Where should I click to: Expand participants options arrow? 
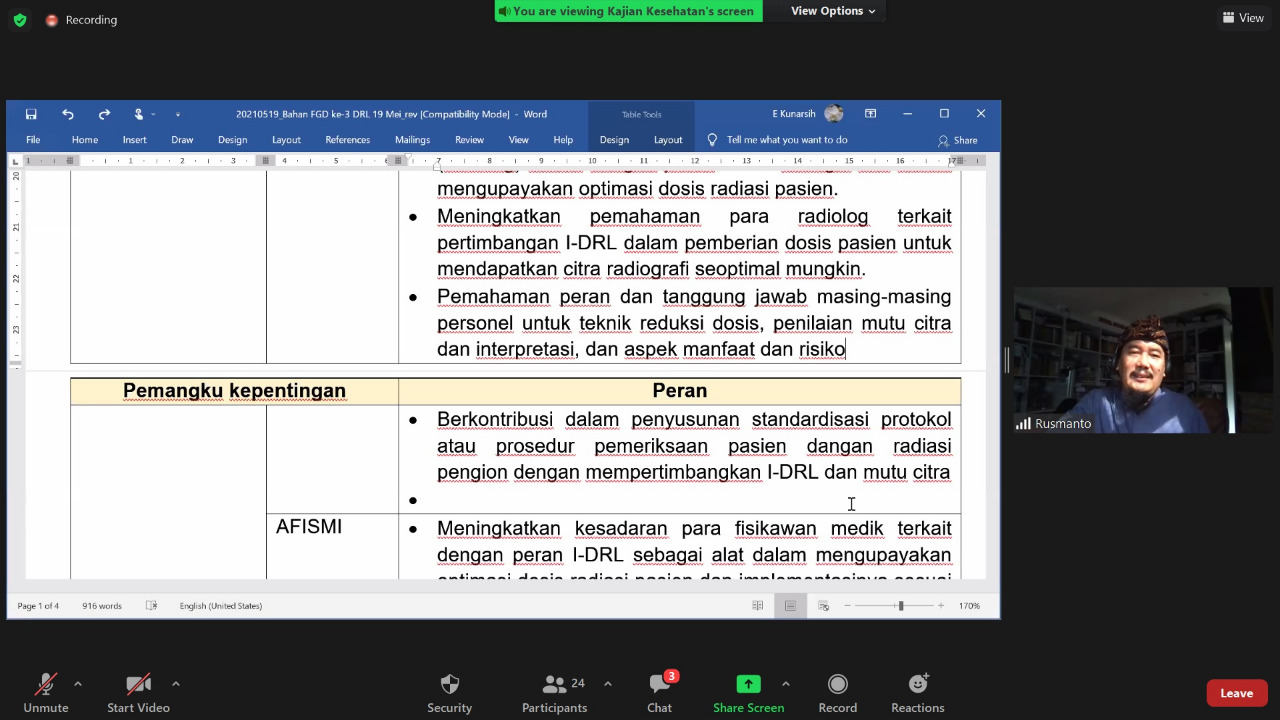607,684
